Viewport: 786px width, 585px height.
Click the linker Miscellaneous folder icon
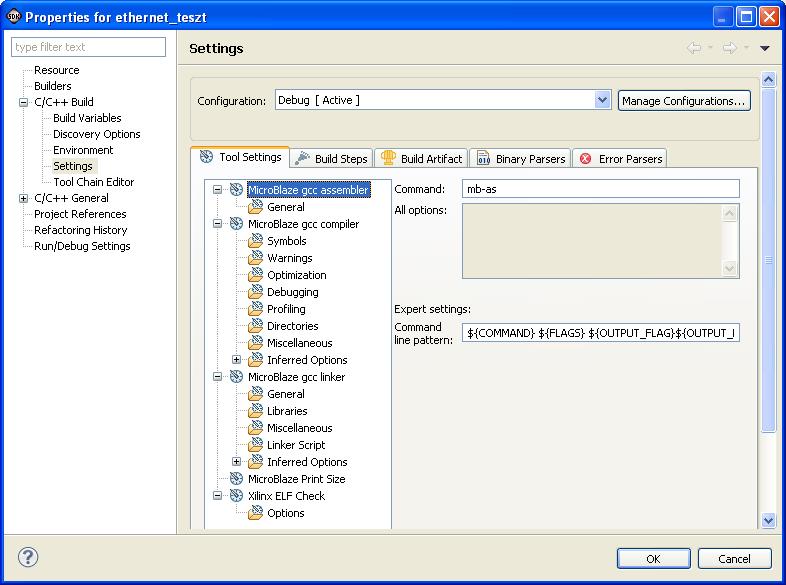256,428
